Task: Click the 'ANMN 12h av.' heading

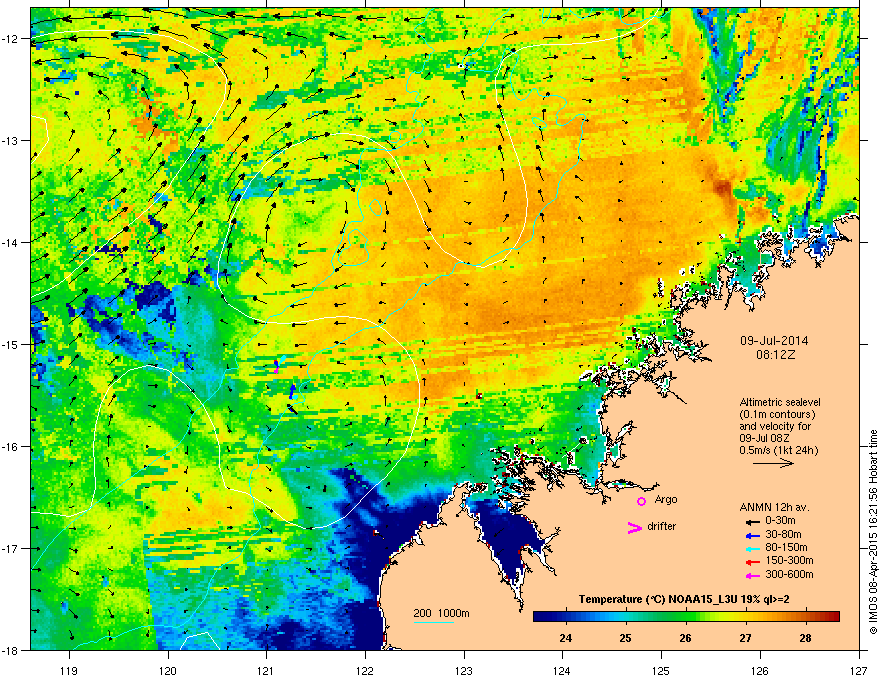Action: (774, 507)
